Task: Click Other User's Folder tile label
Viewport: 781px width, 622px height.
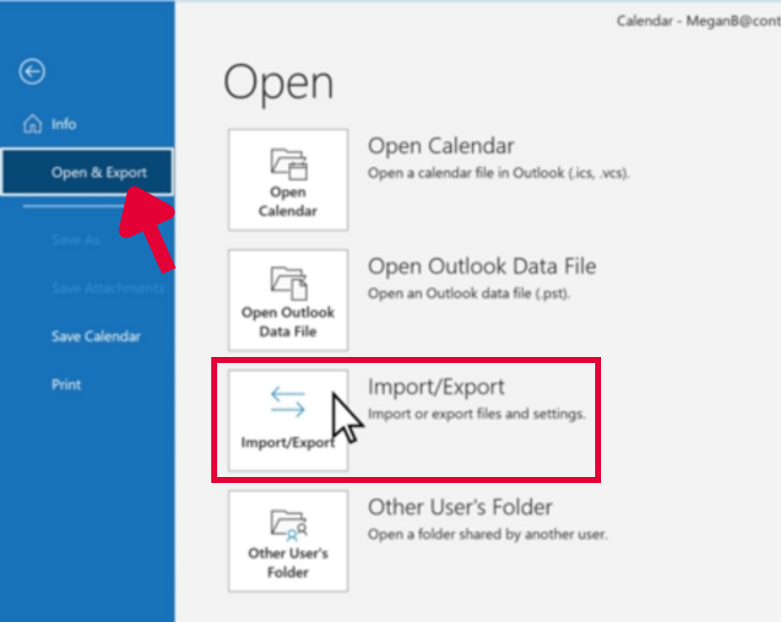Action: (288, 563)
